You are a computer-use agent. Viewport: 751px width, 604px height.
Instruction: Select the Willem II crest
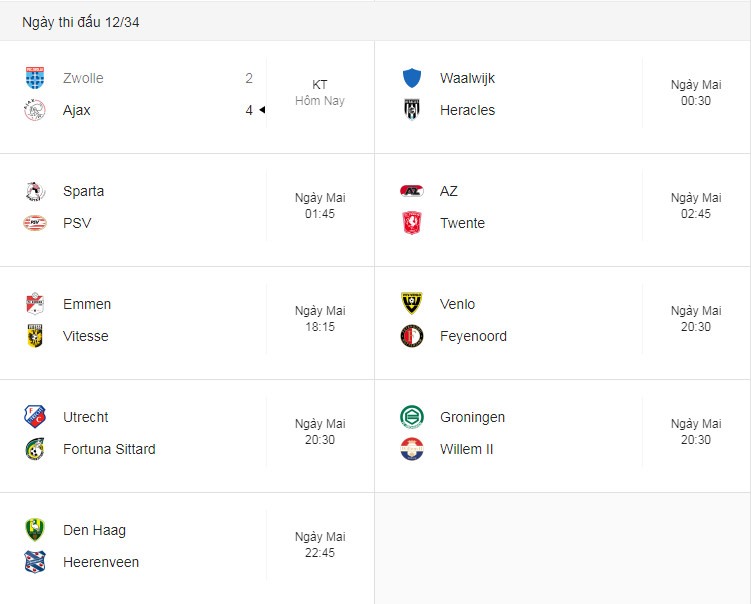tap(412, 449)
